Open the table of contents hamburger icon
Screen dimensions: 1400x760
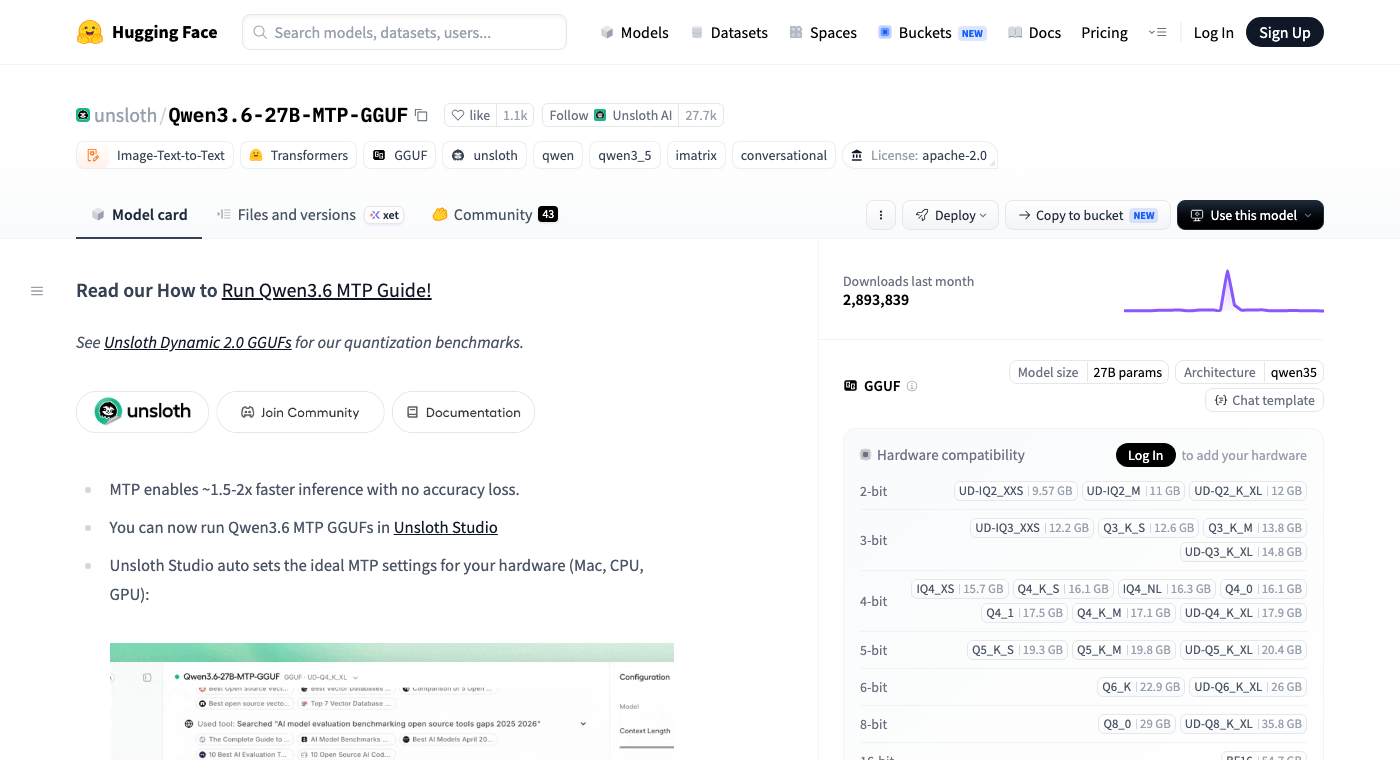[37, 291]
